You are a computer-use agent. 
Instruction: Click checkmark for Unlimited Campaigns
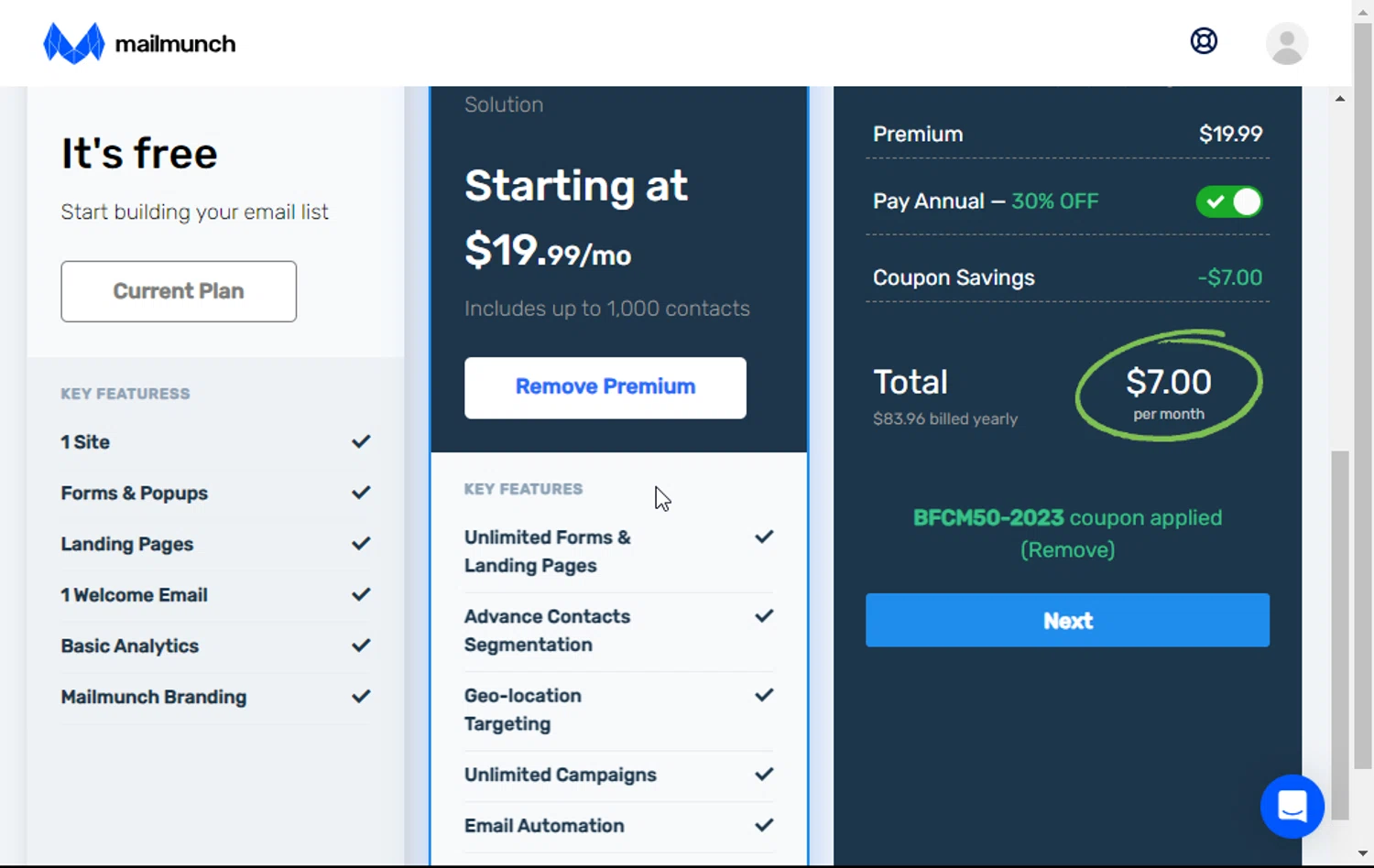click(x=764, y=775)
